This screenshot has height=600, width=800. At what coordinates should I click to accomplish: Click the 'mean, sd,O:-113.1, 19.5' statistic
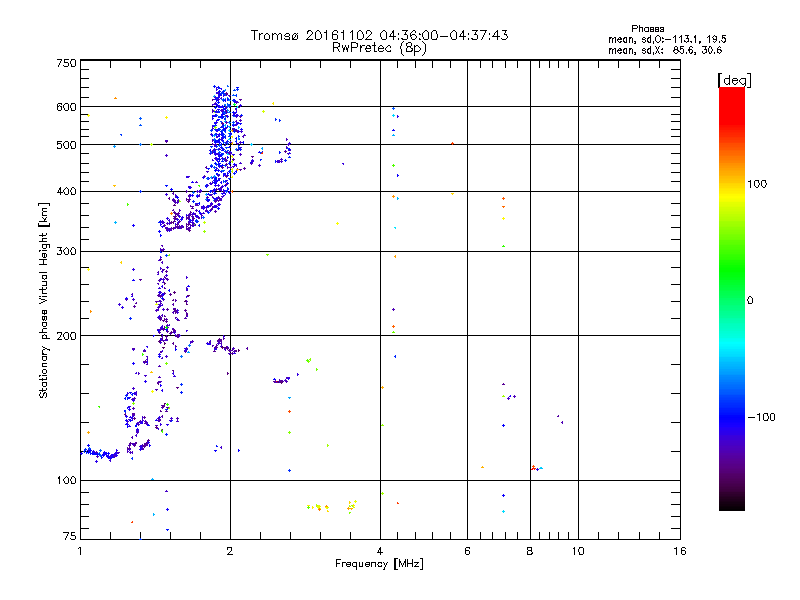pyautogui.click(x=667, y=40)
